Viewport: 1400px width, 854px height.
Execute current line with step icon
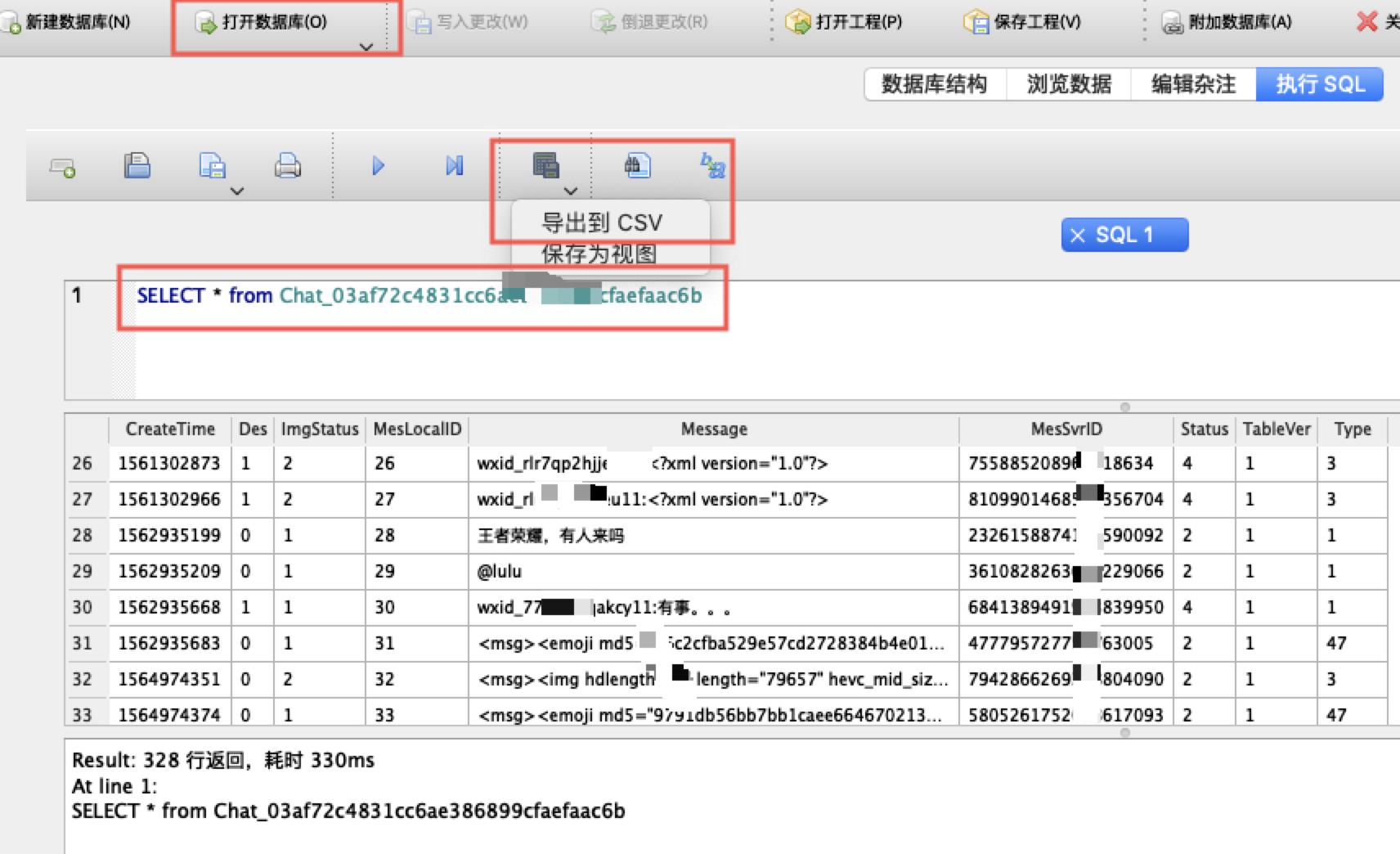454,166
